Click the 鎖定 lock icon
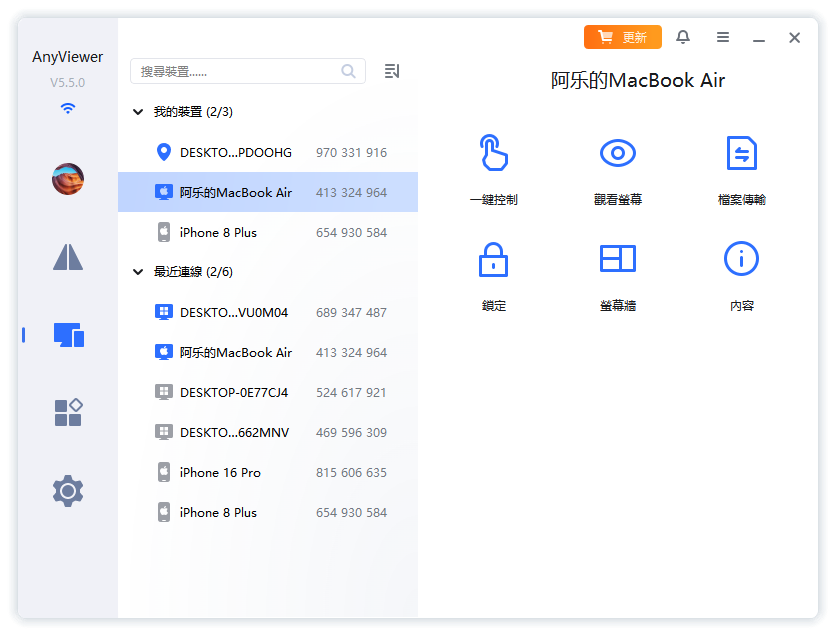836x636 pixels. point(493,259)
